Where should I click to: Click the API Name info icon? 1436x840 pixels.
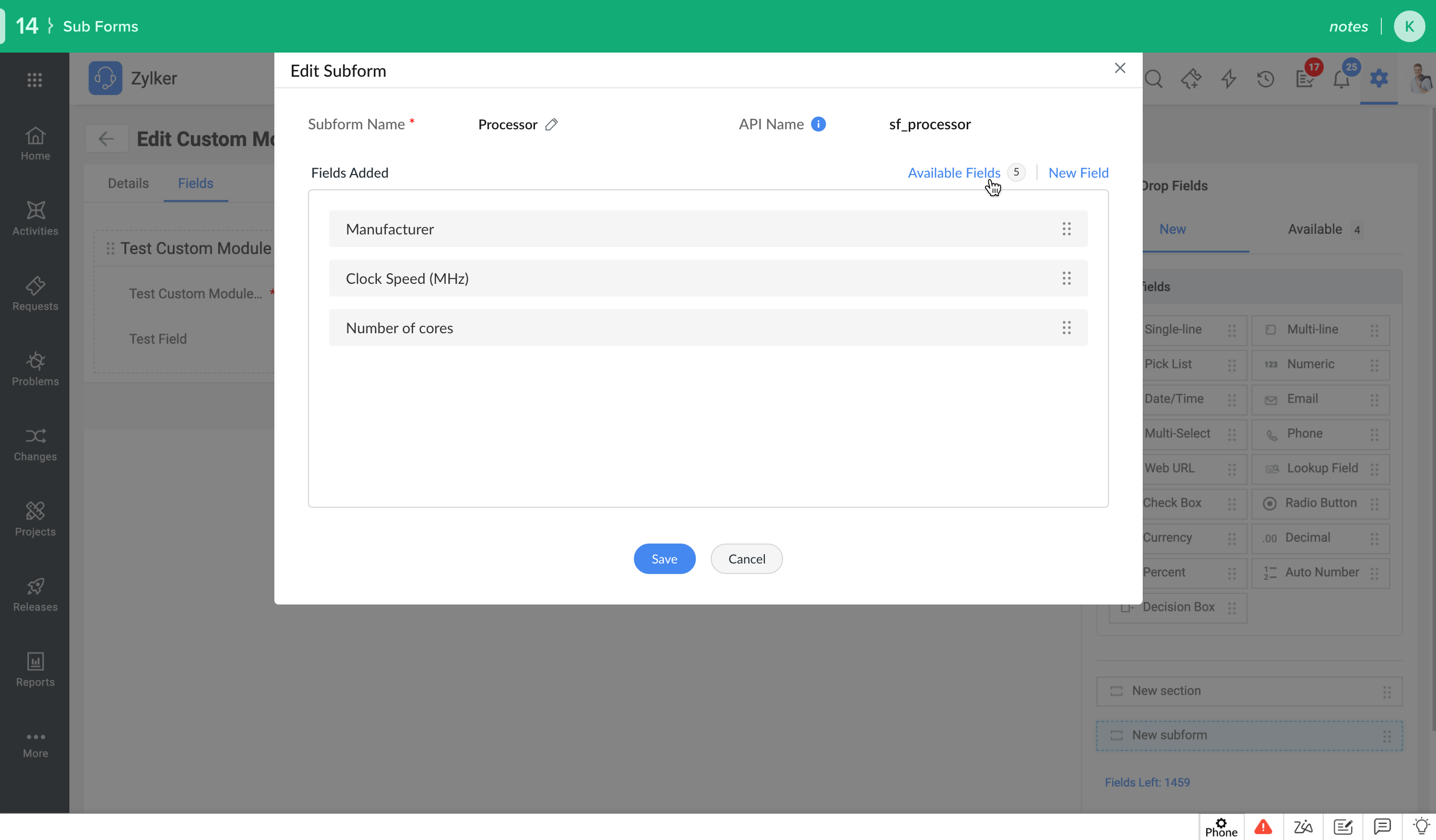pyautogui.click(x=818, y=124)
